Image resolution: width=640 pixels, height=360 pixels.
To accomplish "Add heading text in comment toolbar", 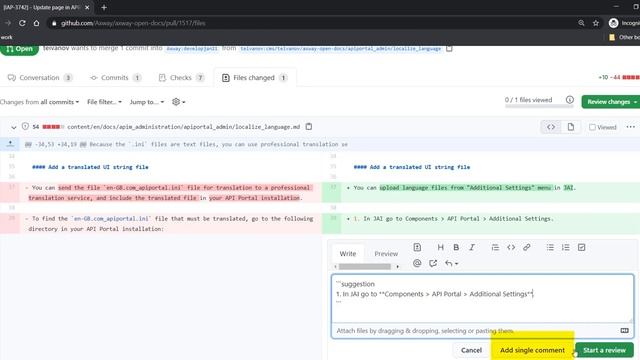I will (x=440, y=247).
